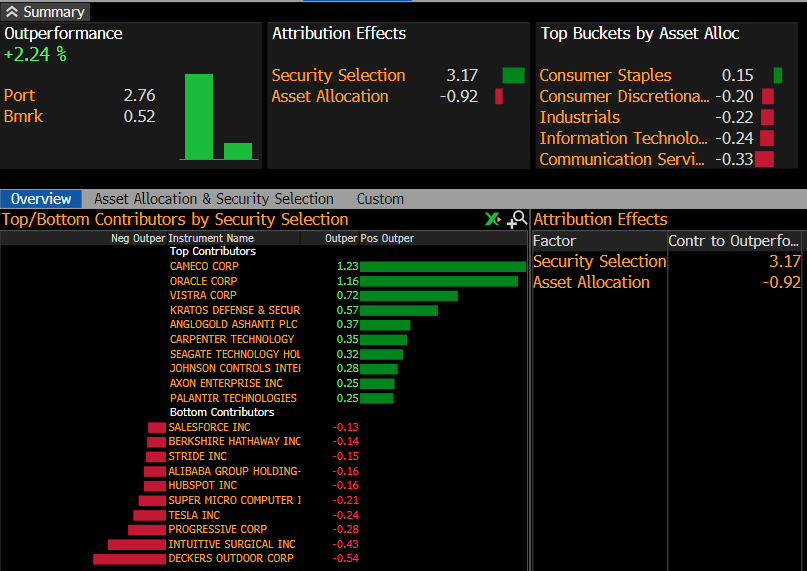Click the Excel export icon
Image resolution: width=807 pixels, height=571 pixels.
[x=492, y=219]
